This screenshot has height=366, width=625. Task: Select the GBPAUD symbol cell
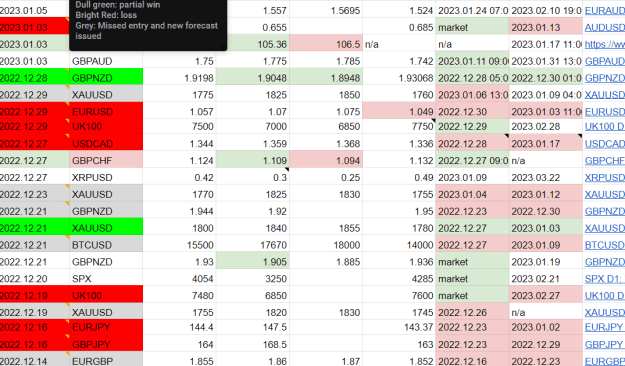[x=106, y=60]
